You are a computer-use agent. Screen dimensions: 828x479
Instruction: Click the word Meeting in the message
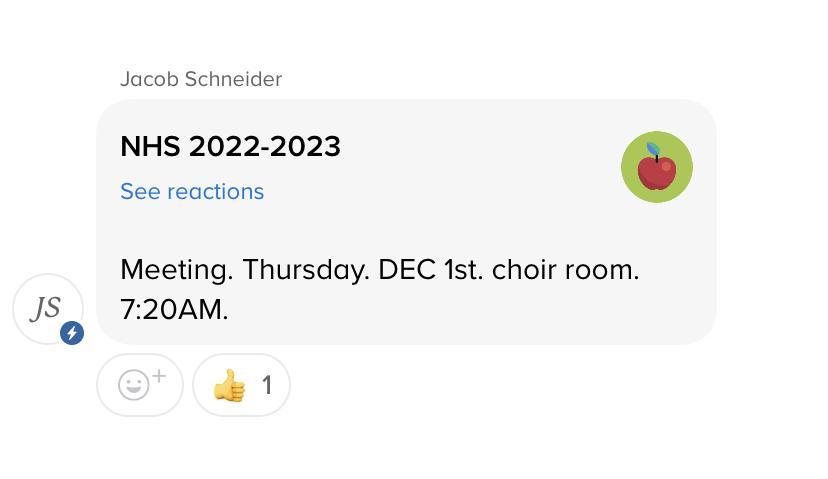coord(176,270)
